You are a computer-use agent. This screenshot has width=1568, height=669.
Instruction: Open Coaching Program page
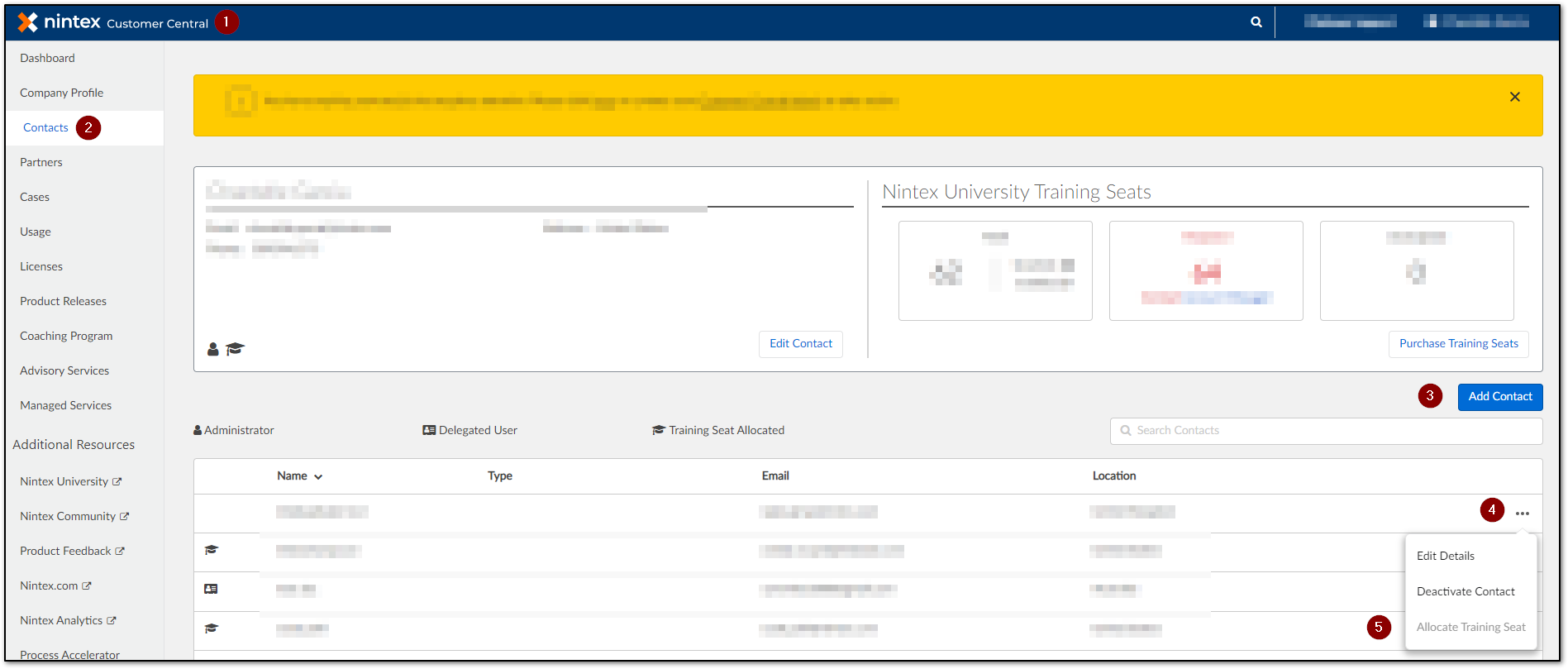[x=66, y=336]
